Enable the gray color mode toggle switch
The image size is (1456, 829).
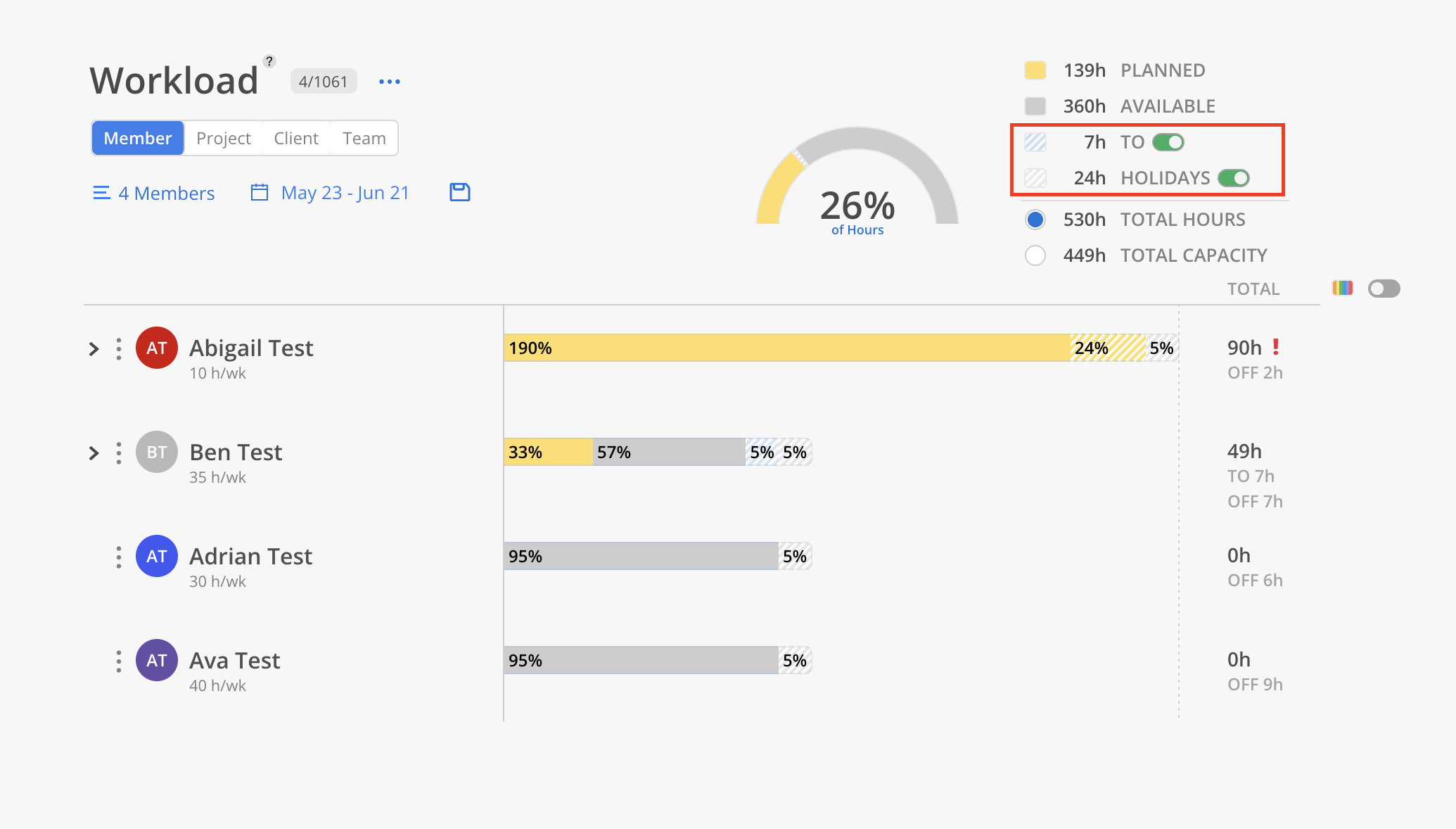click(1384, 289)
